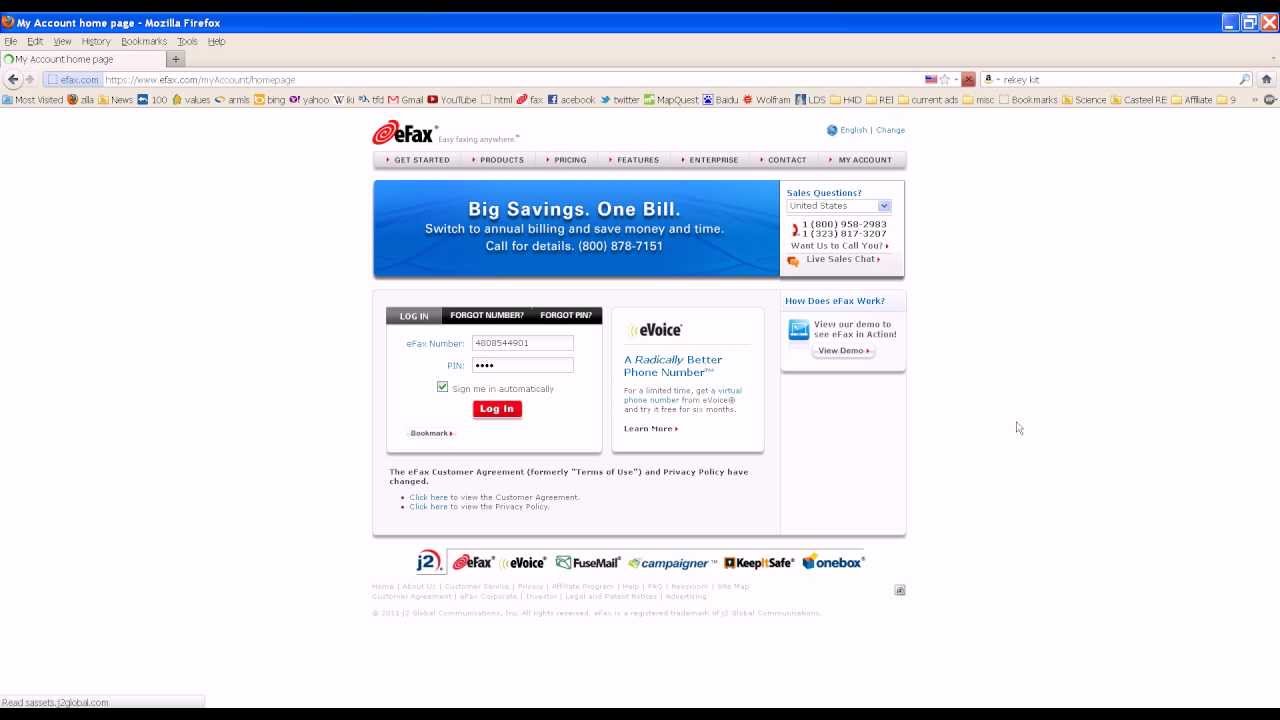The image size is (1280, 720).
Task: Open the search engine selector dropdown
Action: [x=991, y=79]
